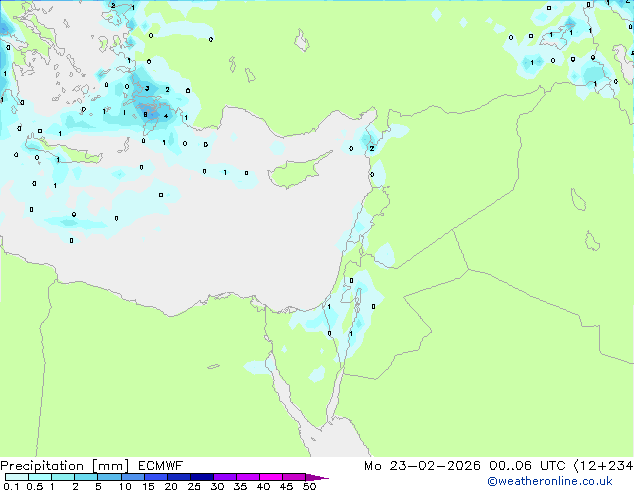Click the legend label '0.1'

coord(11,486)
